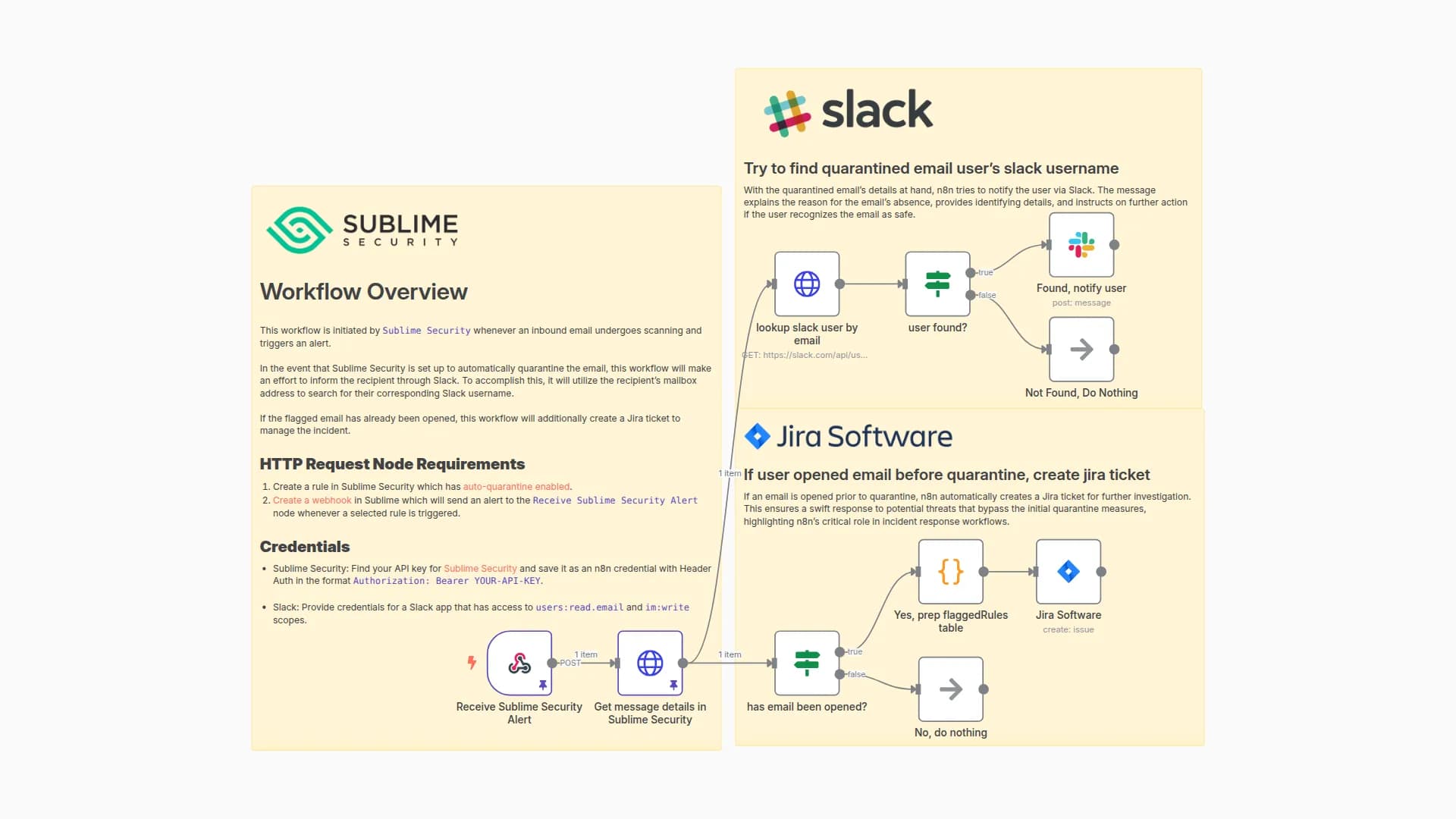The image size is (1456, 819).
Task: Click the 'GET: https://slack.com/api/us...' subtitle
Action: coord(805,355)
